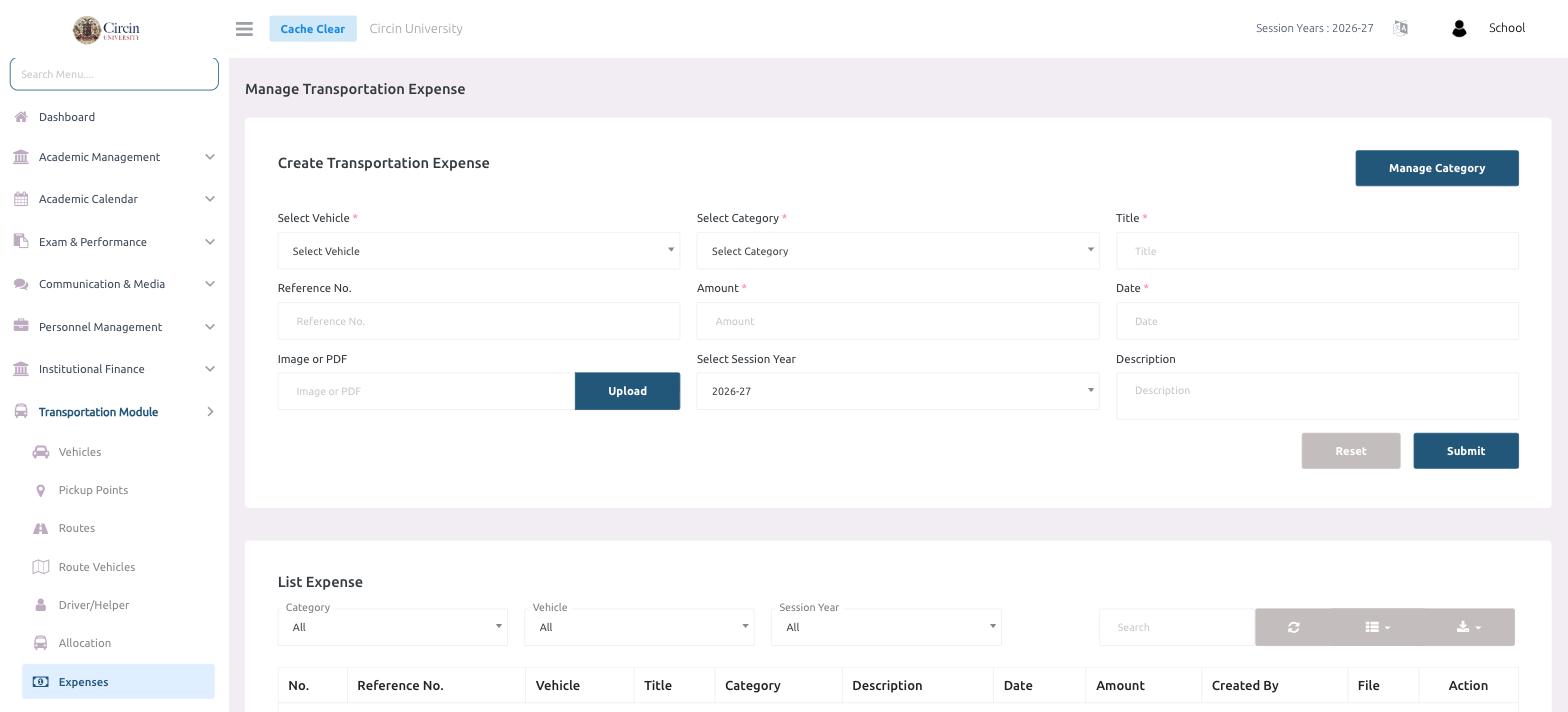This screenshot has height=712, width=1568.
Task: Expand Personnel Management chevron
Action: point(210,326)
